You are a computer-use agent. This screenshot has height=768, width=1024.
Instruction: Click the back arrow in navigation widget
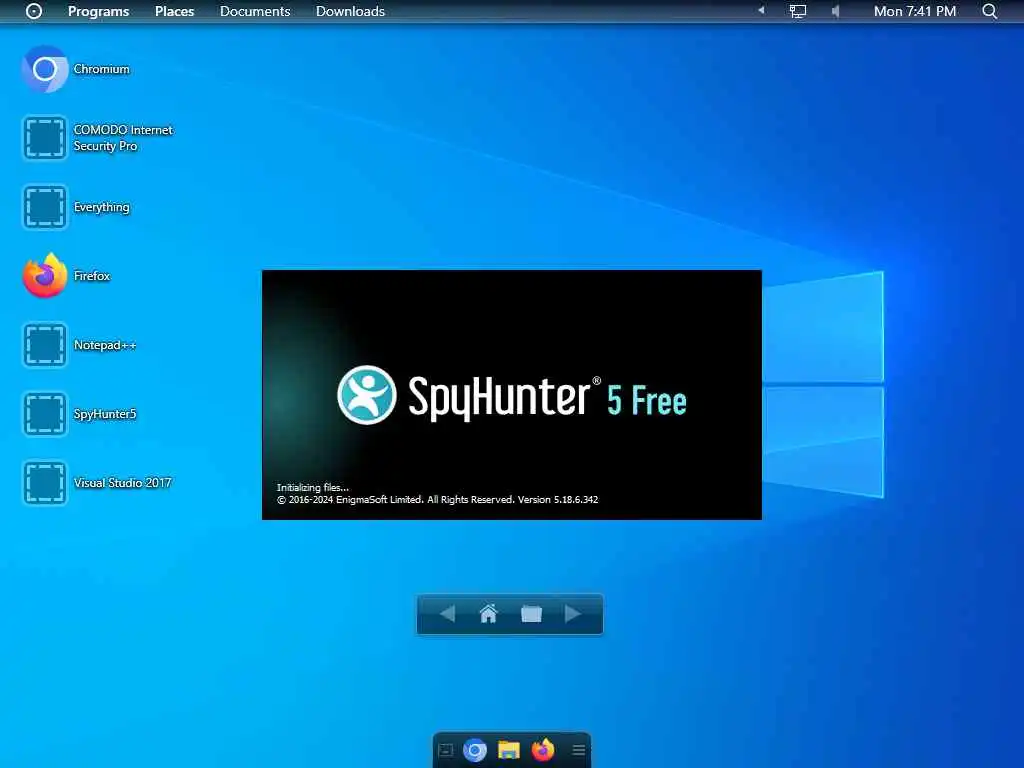[x=447, y=614]
